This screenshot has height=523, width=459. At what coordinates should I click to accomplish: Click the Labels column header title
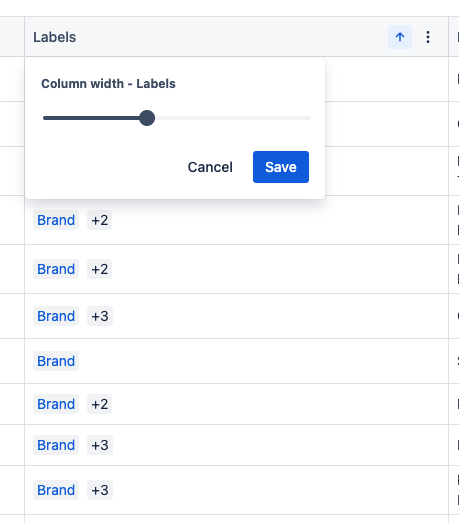[55, 37]
